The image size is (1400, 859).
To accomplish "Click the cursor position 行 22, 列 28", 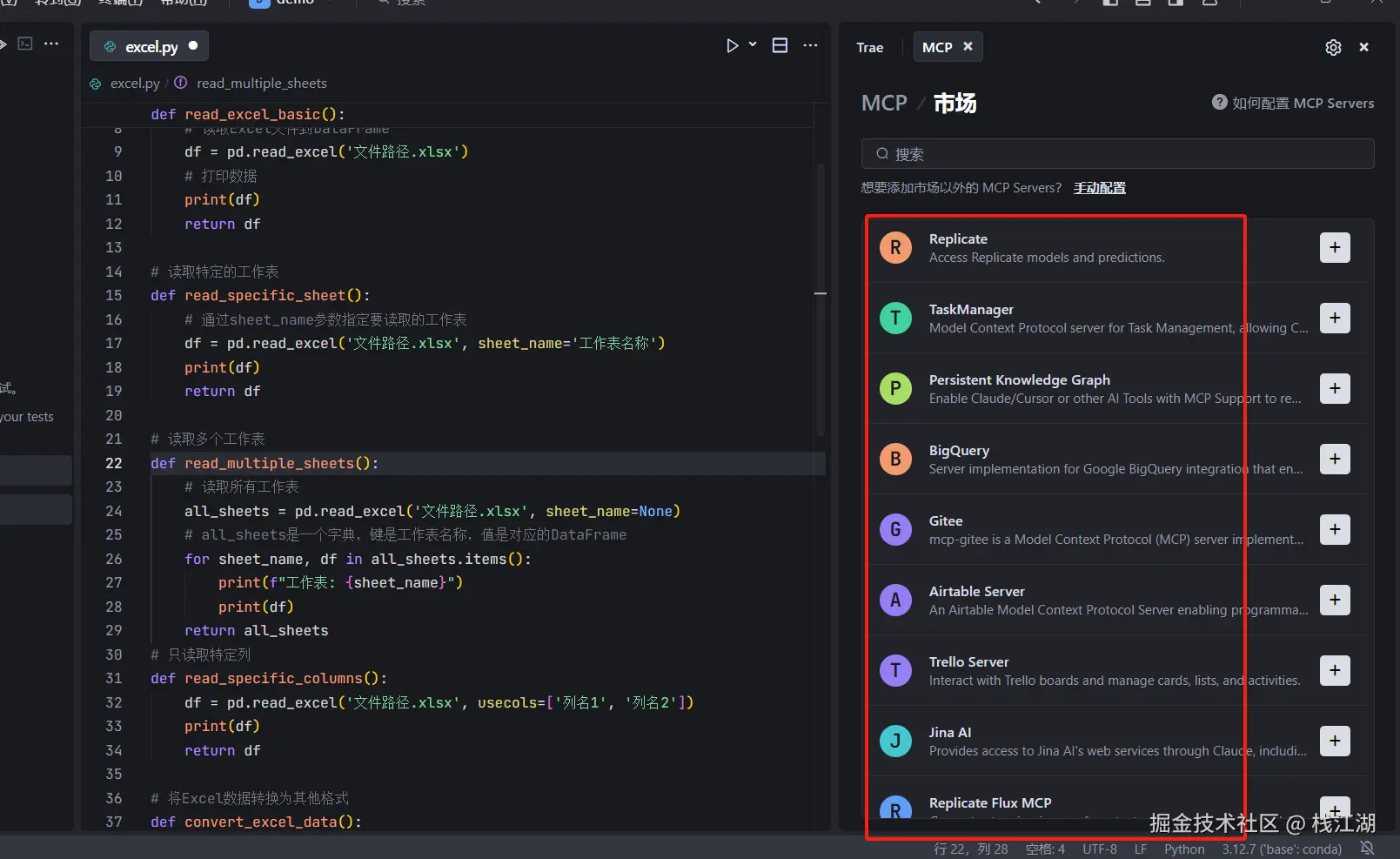I will 970,849.
